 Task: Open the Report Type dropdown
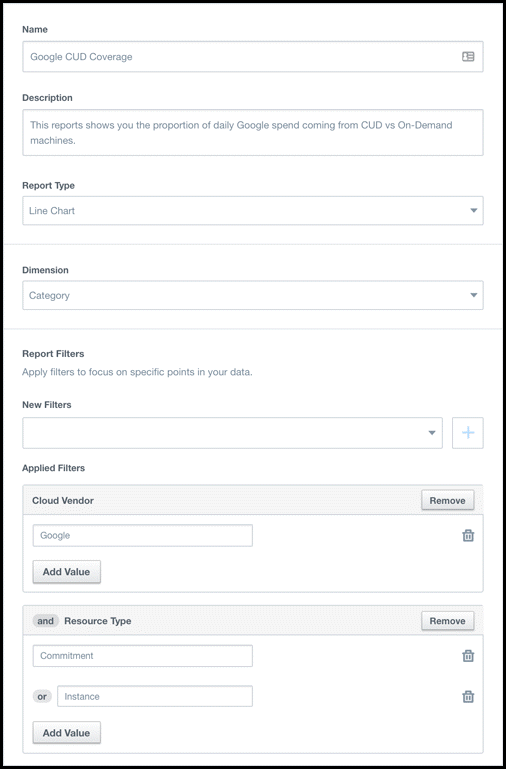[x=253, y=211]
